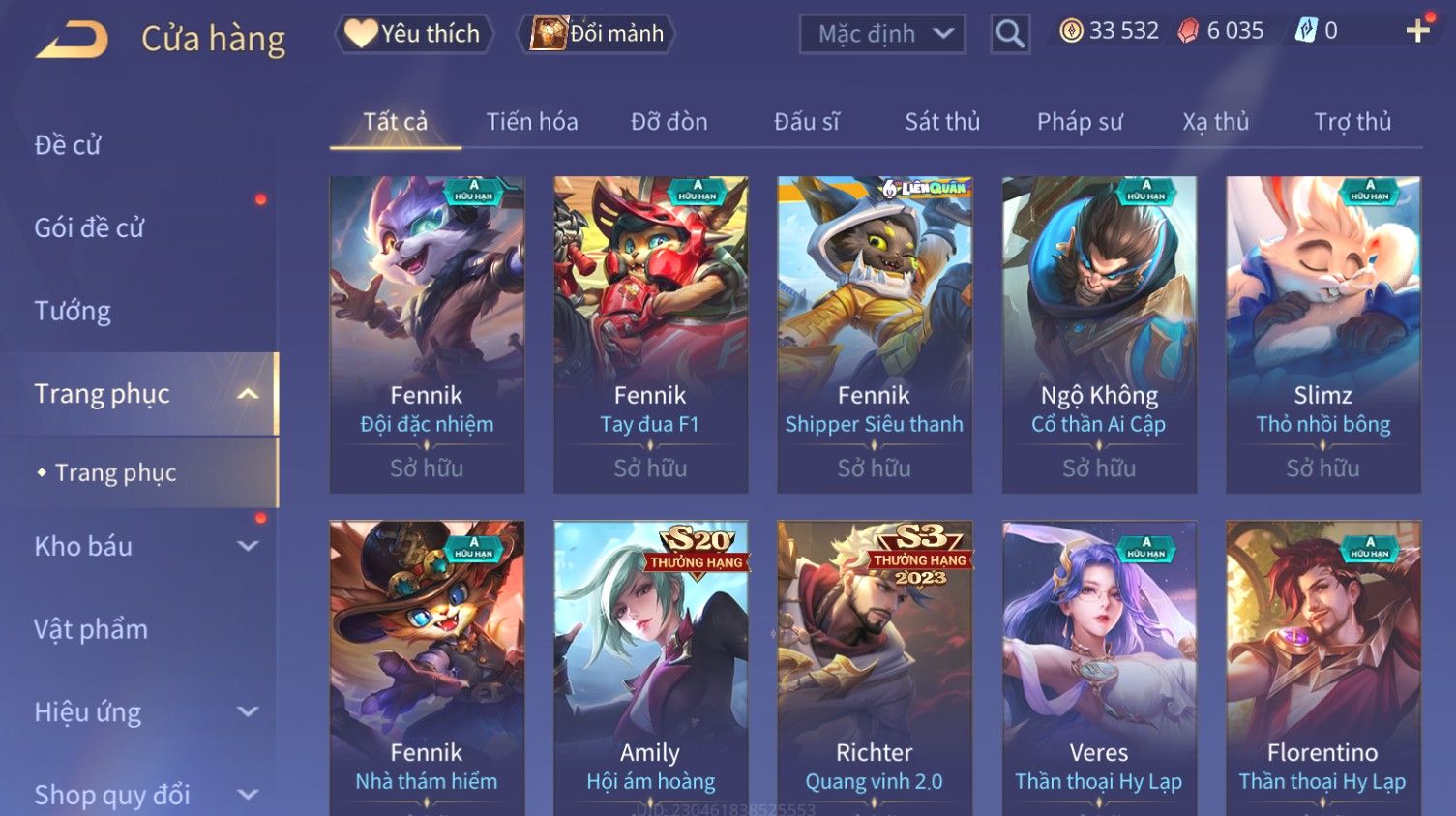Image resolution: width=1456 pixels, height=816 pixels.
Task: Open the search magnifier icon
Action: click(x=1010, y=34)
